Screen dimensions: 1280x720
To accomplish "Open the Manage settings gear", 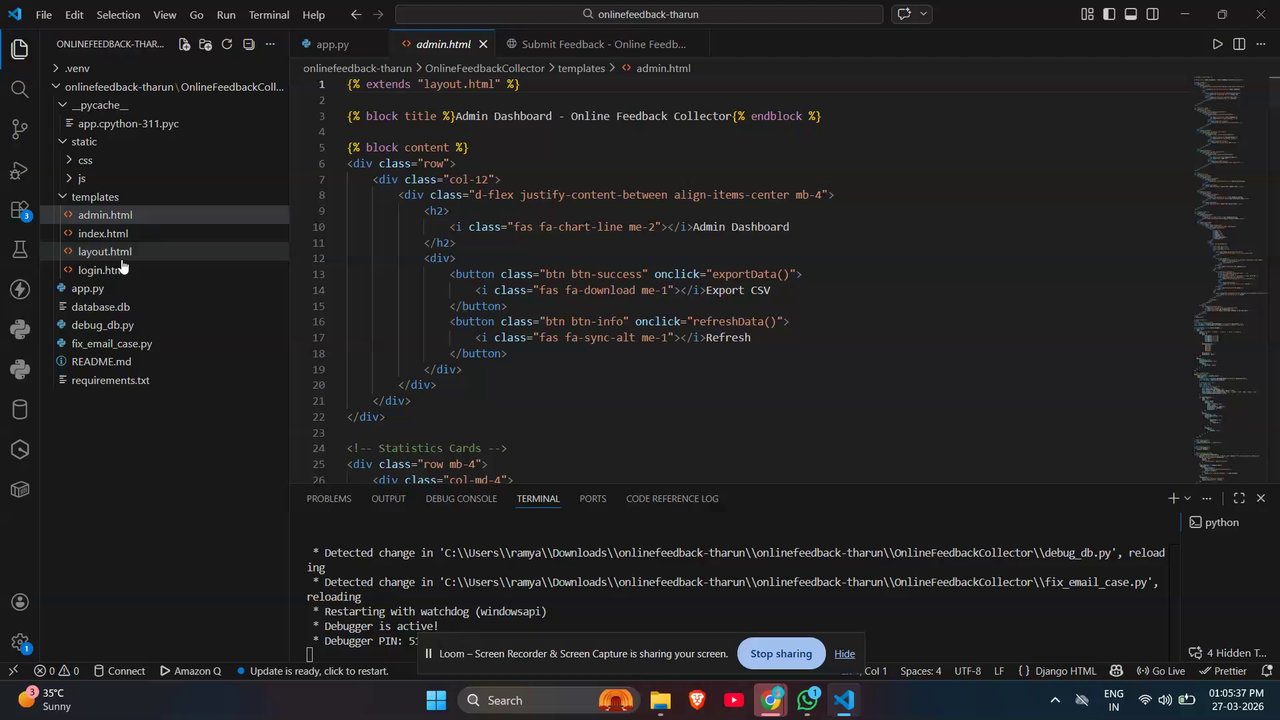I will pos(19,642).
